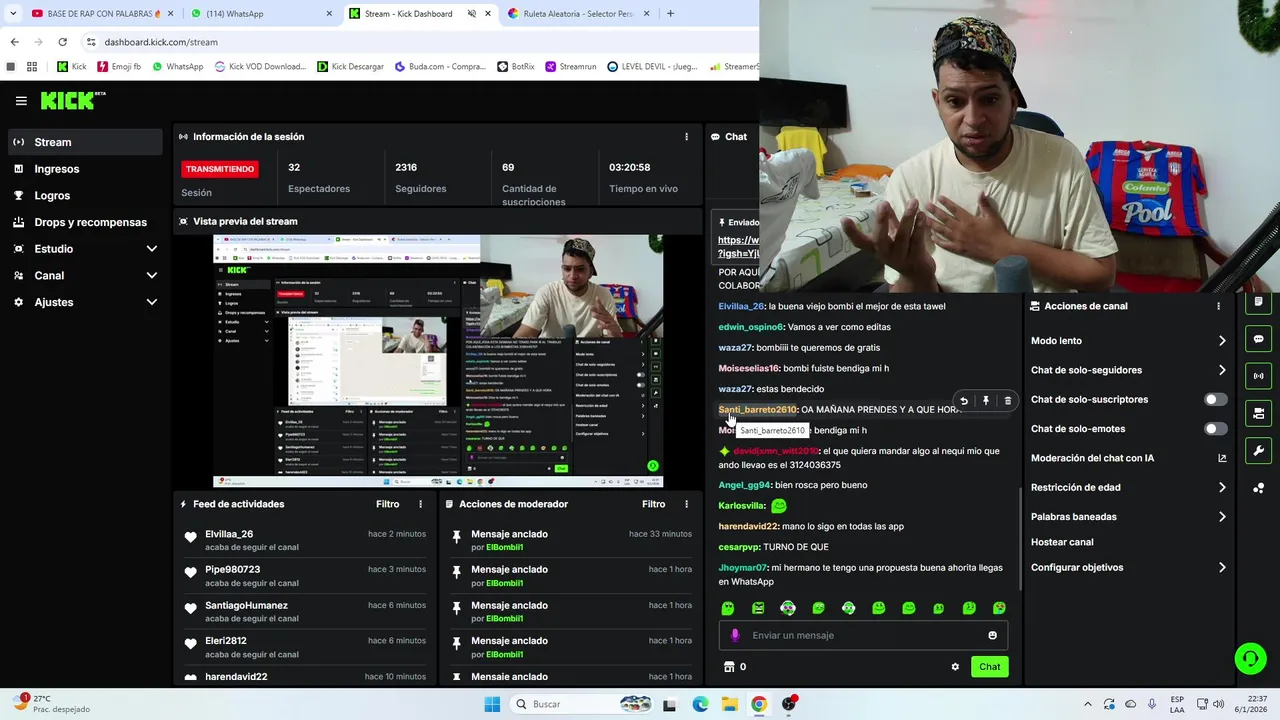Open File Explorer from taskbar

[730, 704]
